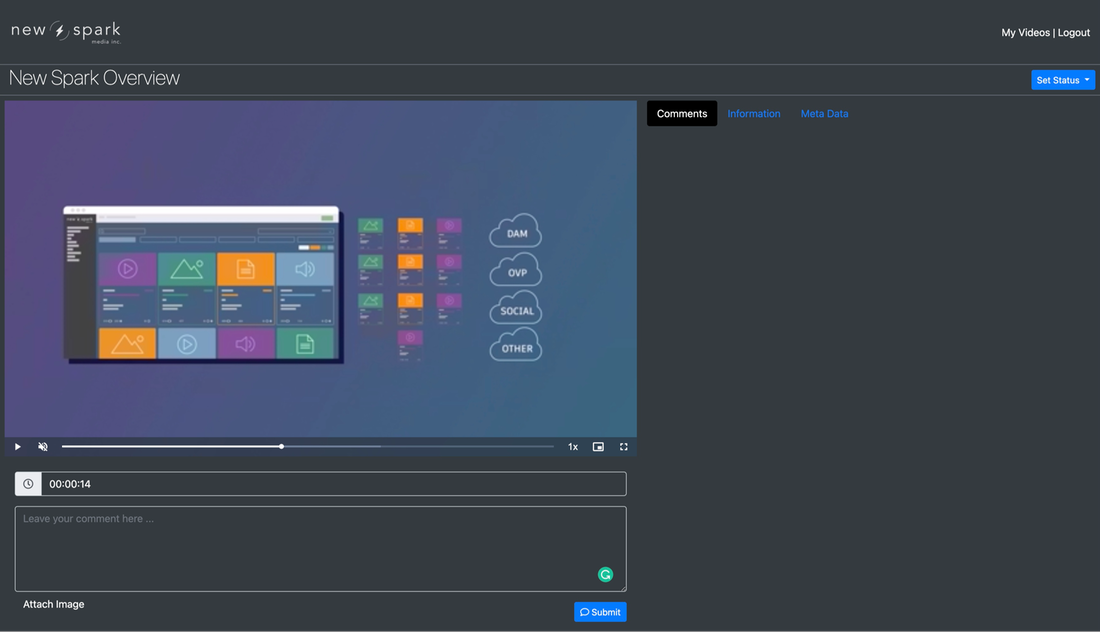Click the clock icon beside timestamp
This screenshot has width=1100, height=632.
point(28,484)
